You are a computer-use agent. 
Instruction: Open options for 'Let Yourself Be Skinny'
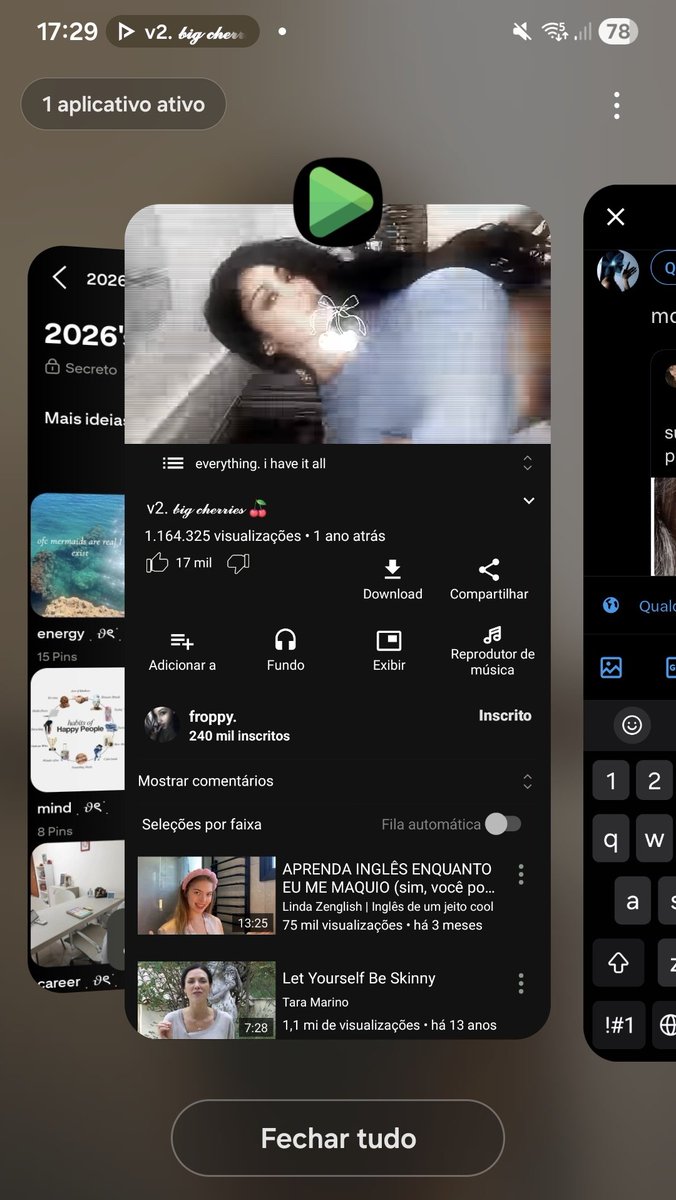click(521, 984)
